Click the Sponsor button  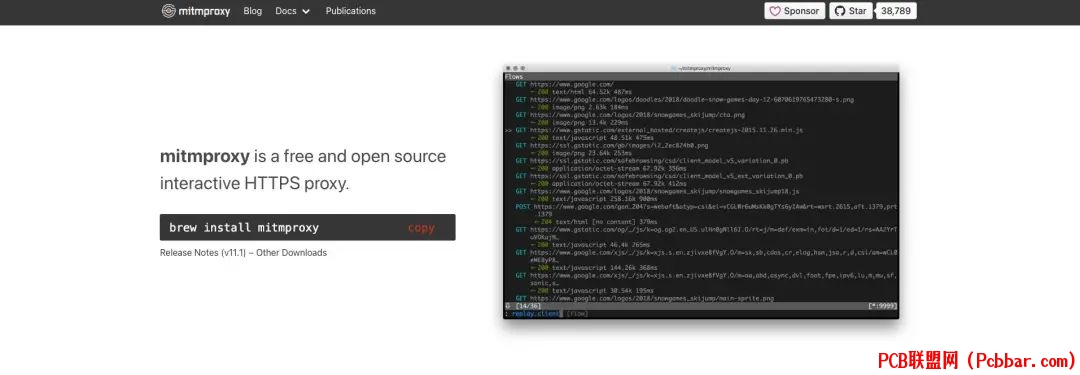(x=794, y=11)
